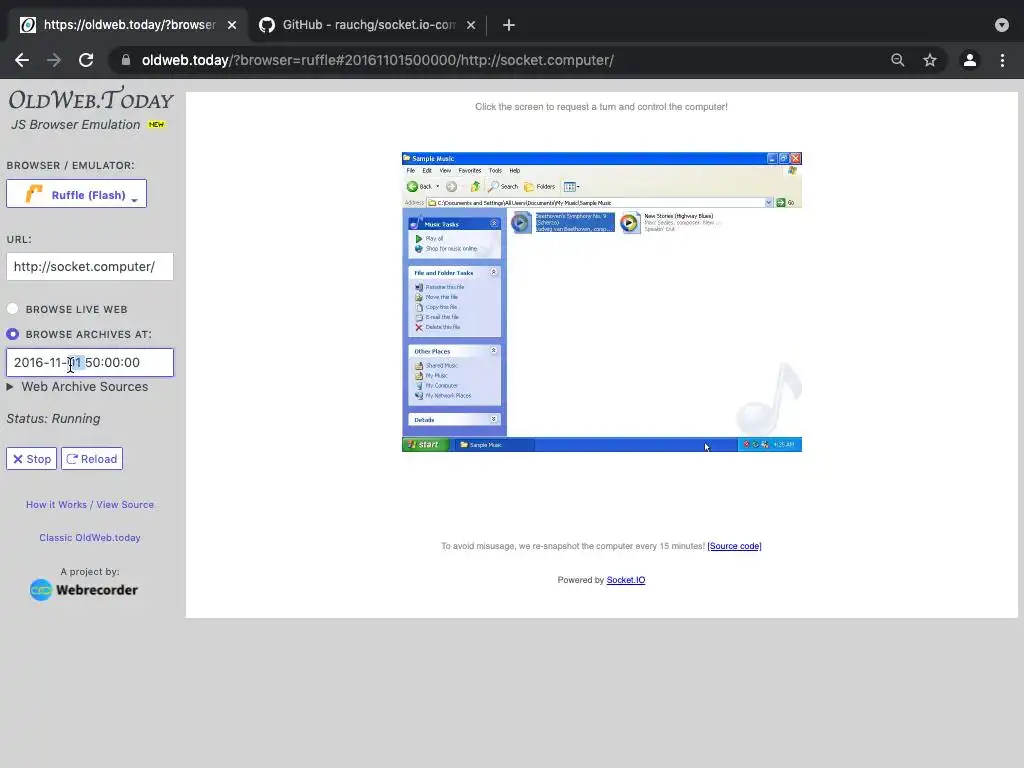Click Play all in Music Tasks
This screenshot has width=1024, height=768.
coord(429,238)
